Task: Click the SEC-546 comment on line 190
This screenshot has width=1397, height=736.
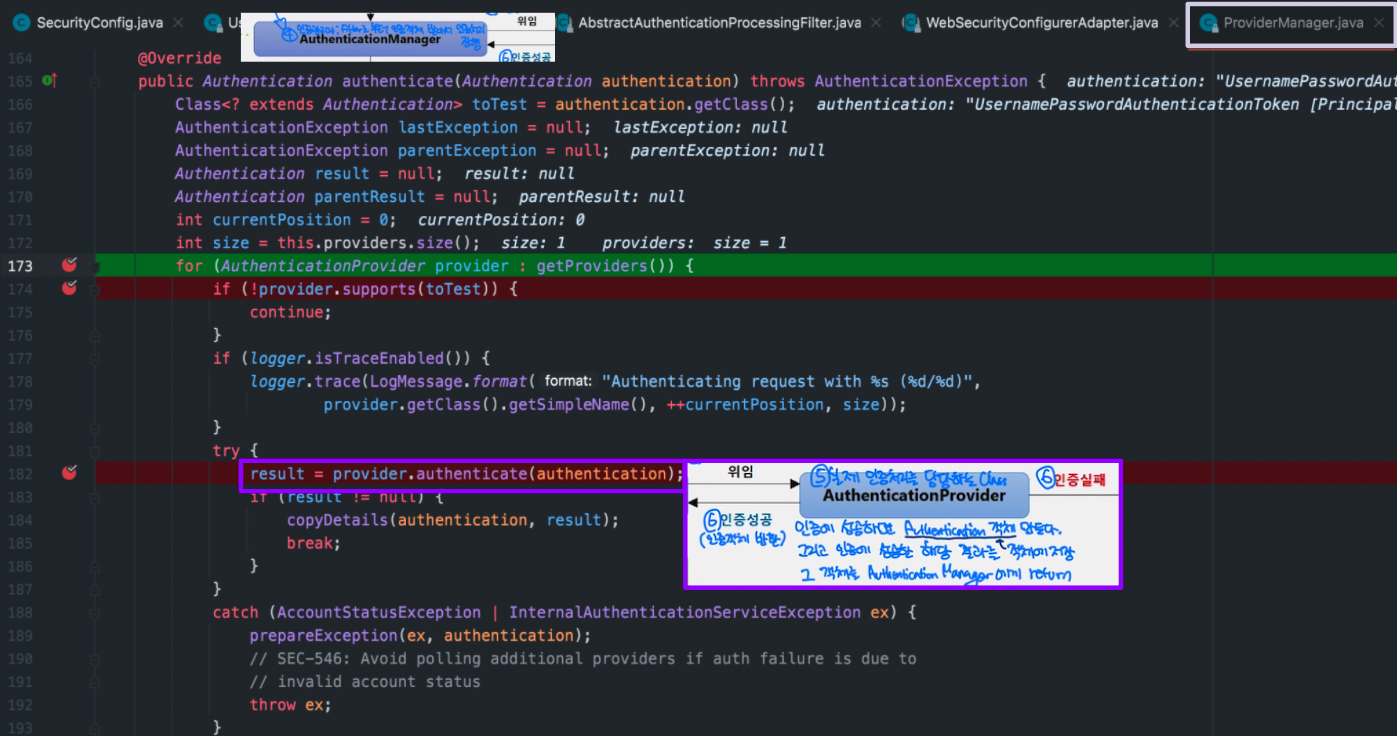Action: point(583,658)
